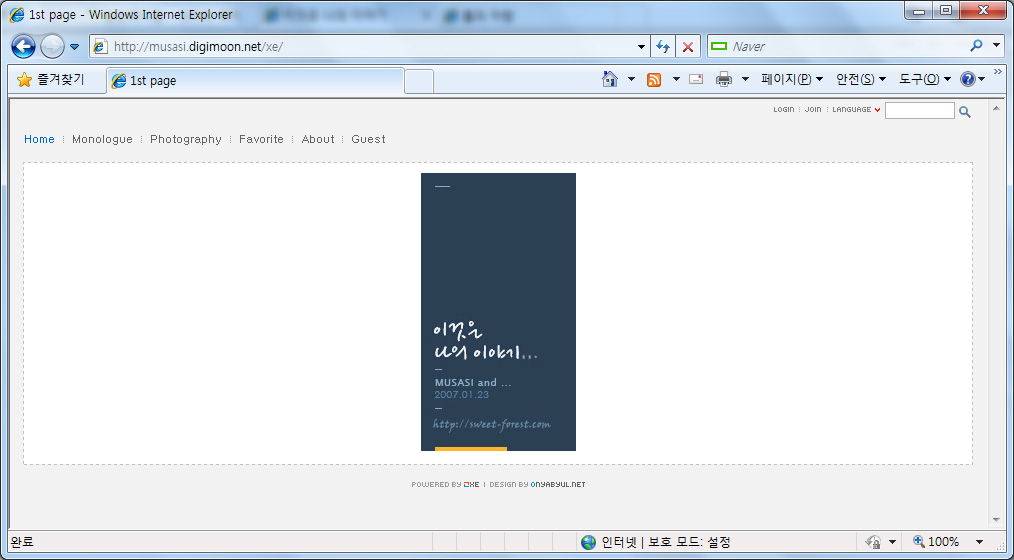Open the LANGUAGE dropdown on the page
This screenshot has height=560, width=1014.
click(856, 110)
